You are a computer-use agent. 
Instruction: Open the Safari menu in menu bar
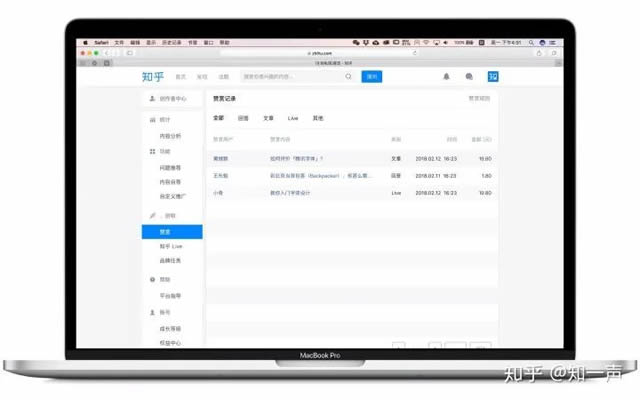click(99, 43)
